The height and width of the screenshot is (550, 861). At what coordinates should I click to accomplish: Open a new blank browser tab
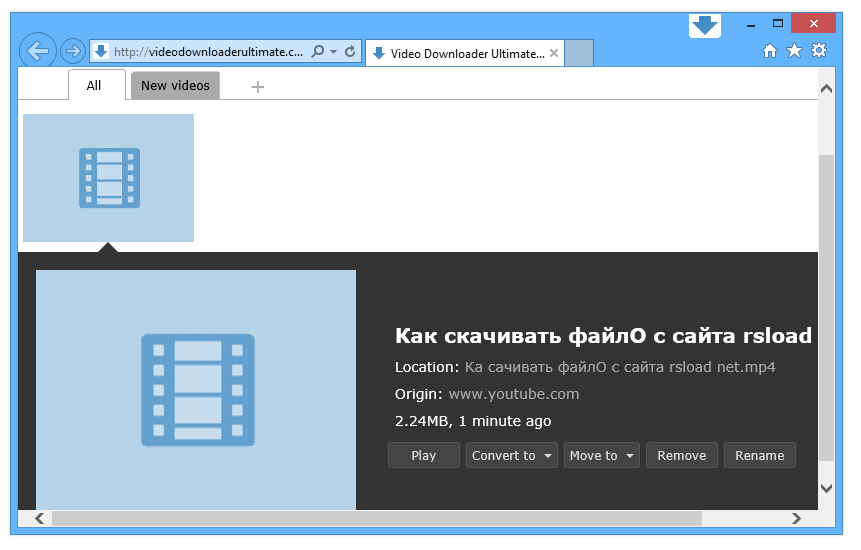[x=579, y=53]
